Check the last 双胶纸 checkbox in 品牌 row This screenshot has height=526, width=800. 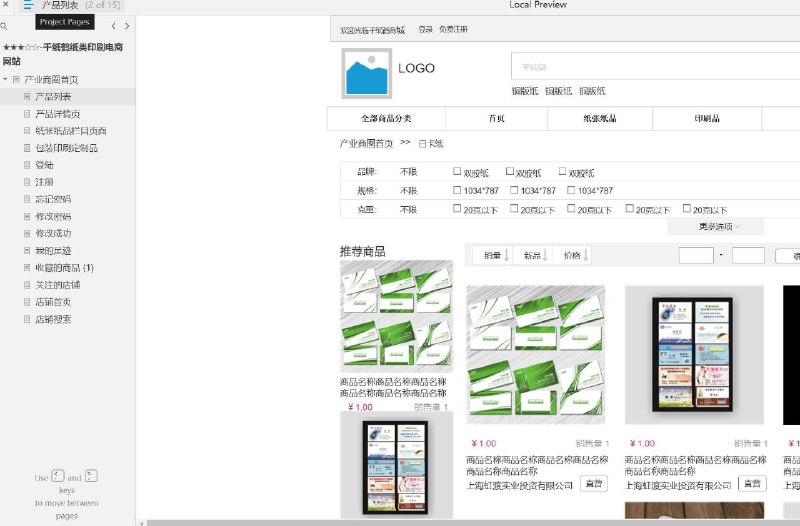click(x=562, y=171)
